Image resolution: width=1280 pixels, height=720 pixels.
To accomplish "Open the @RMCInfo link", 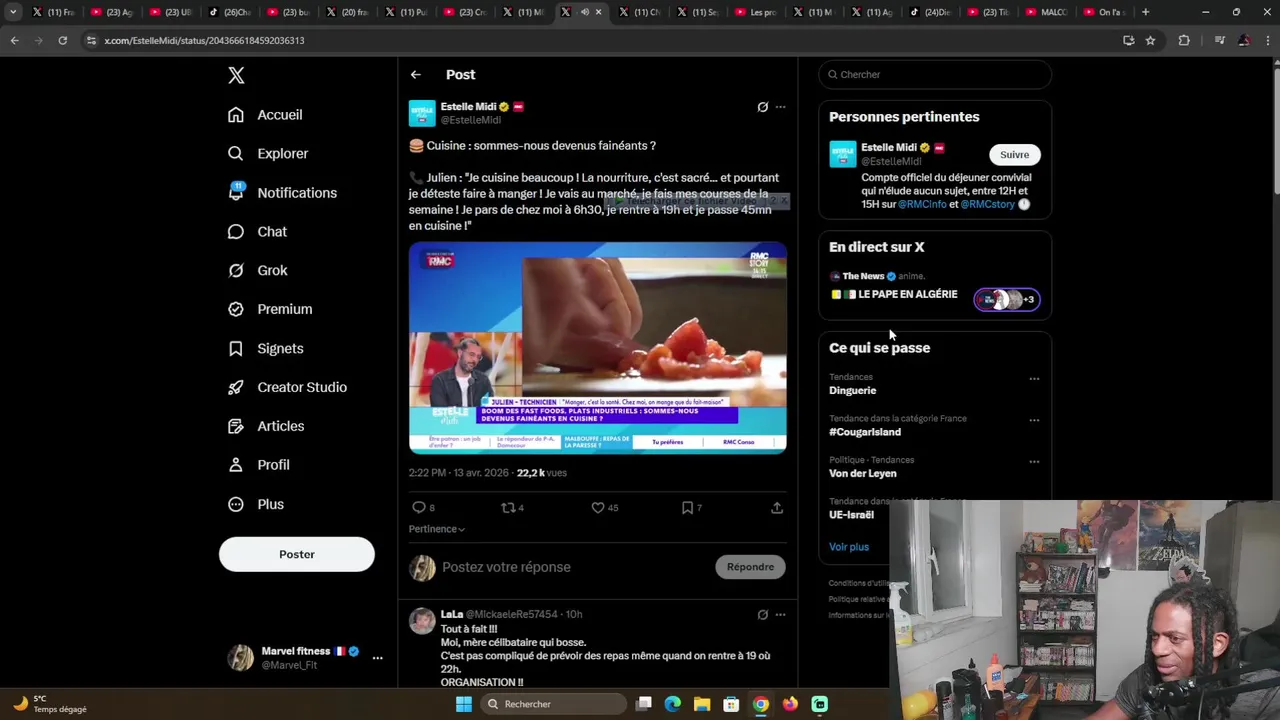I will (922, 204).
